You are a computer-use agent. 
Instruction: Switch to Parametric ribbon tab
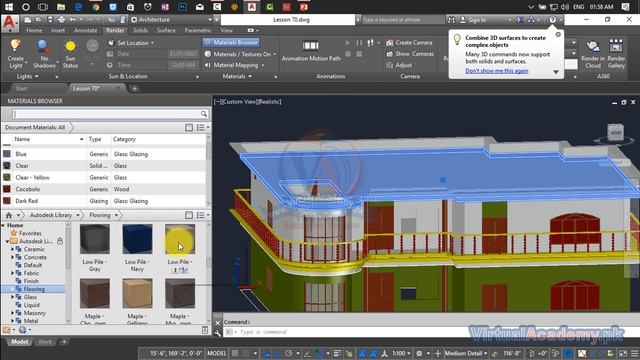coord(198,30)
